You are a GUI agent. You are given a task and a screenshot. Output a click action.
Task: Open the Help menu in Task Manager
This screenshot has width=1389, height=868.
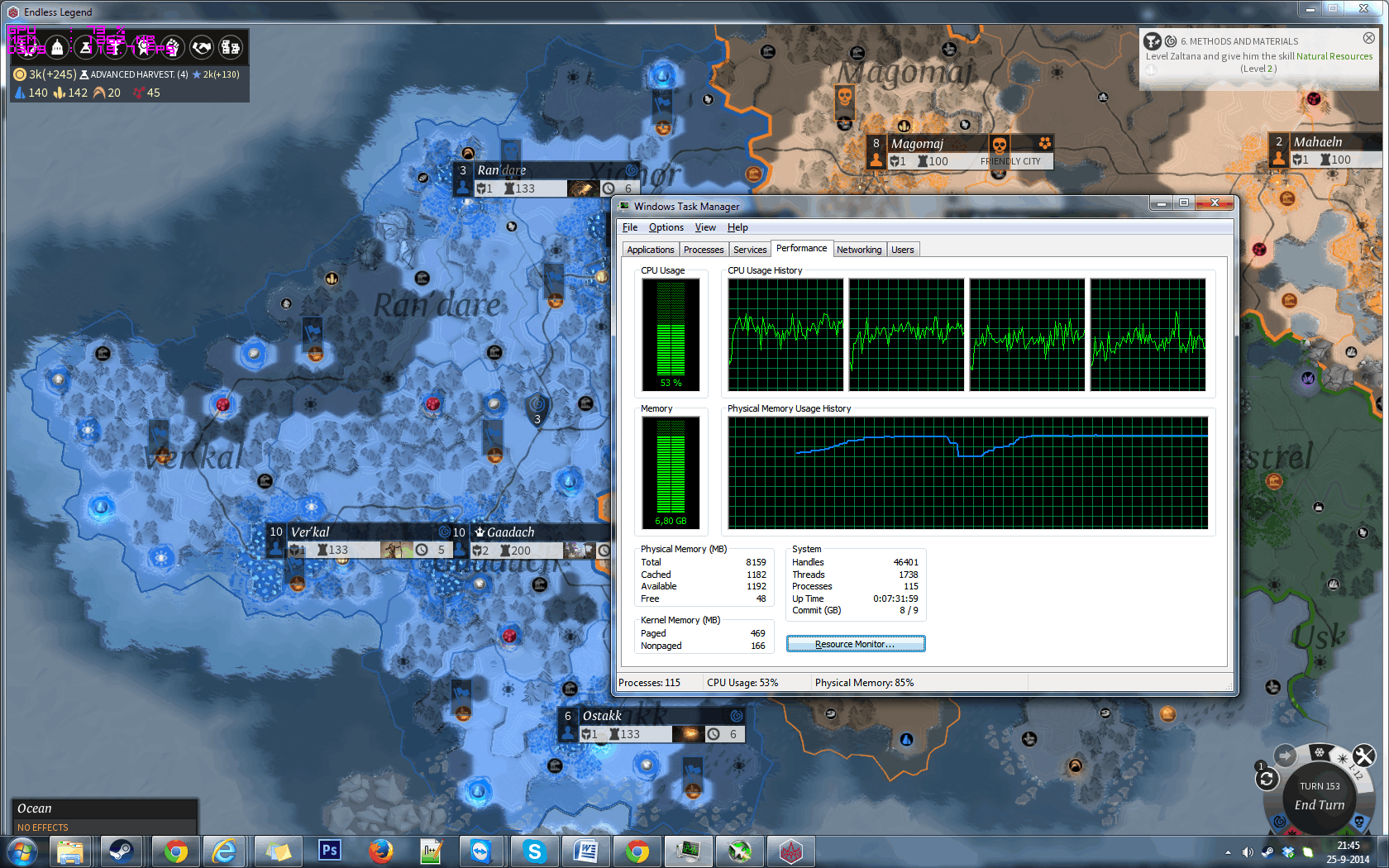pos(737,227)
